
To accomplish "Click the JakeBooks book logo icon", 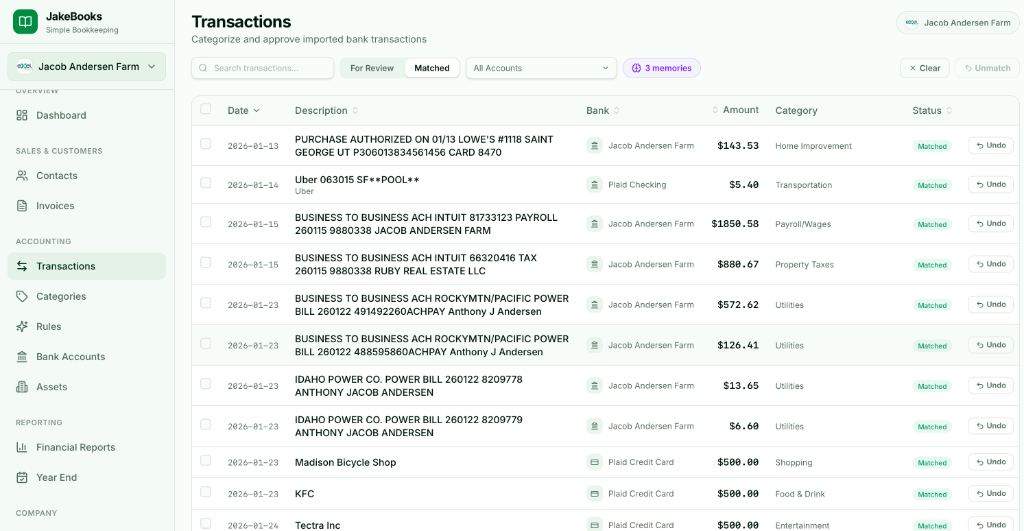I will pos(25,22).
